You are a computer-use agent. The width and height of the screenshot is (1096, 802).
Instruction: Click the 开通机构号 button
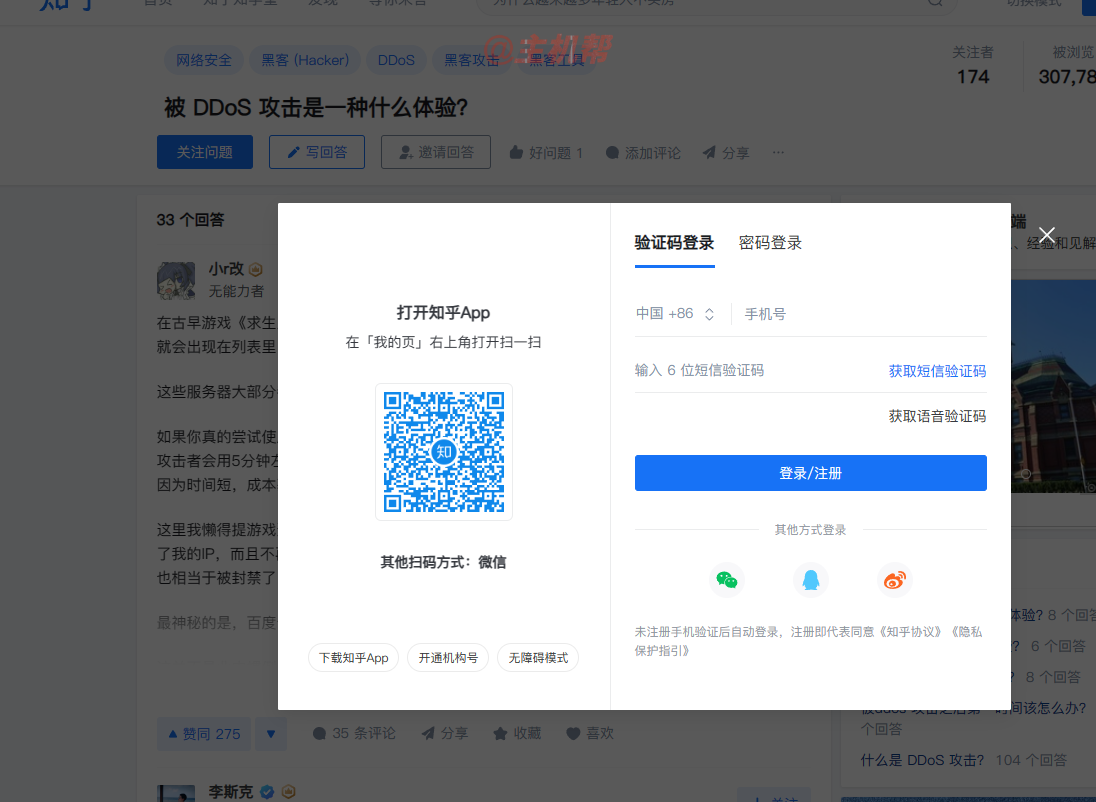tap(448, 658)
